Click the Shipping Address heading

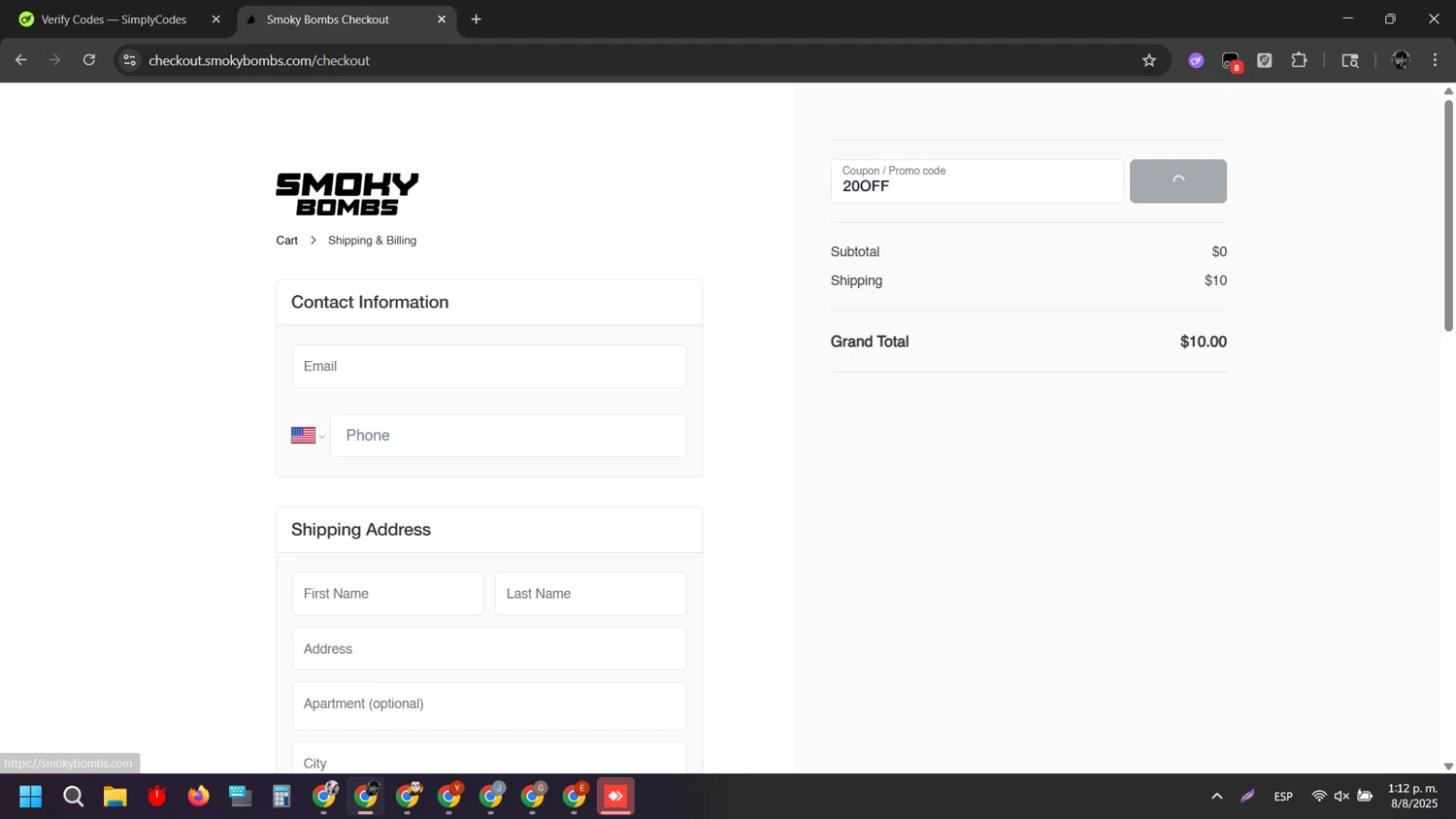click(361, 530)
